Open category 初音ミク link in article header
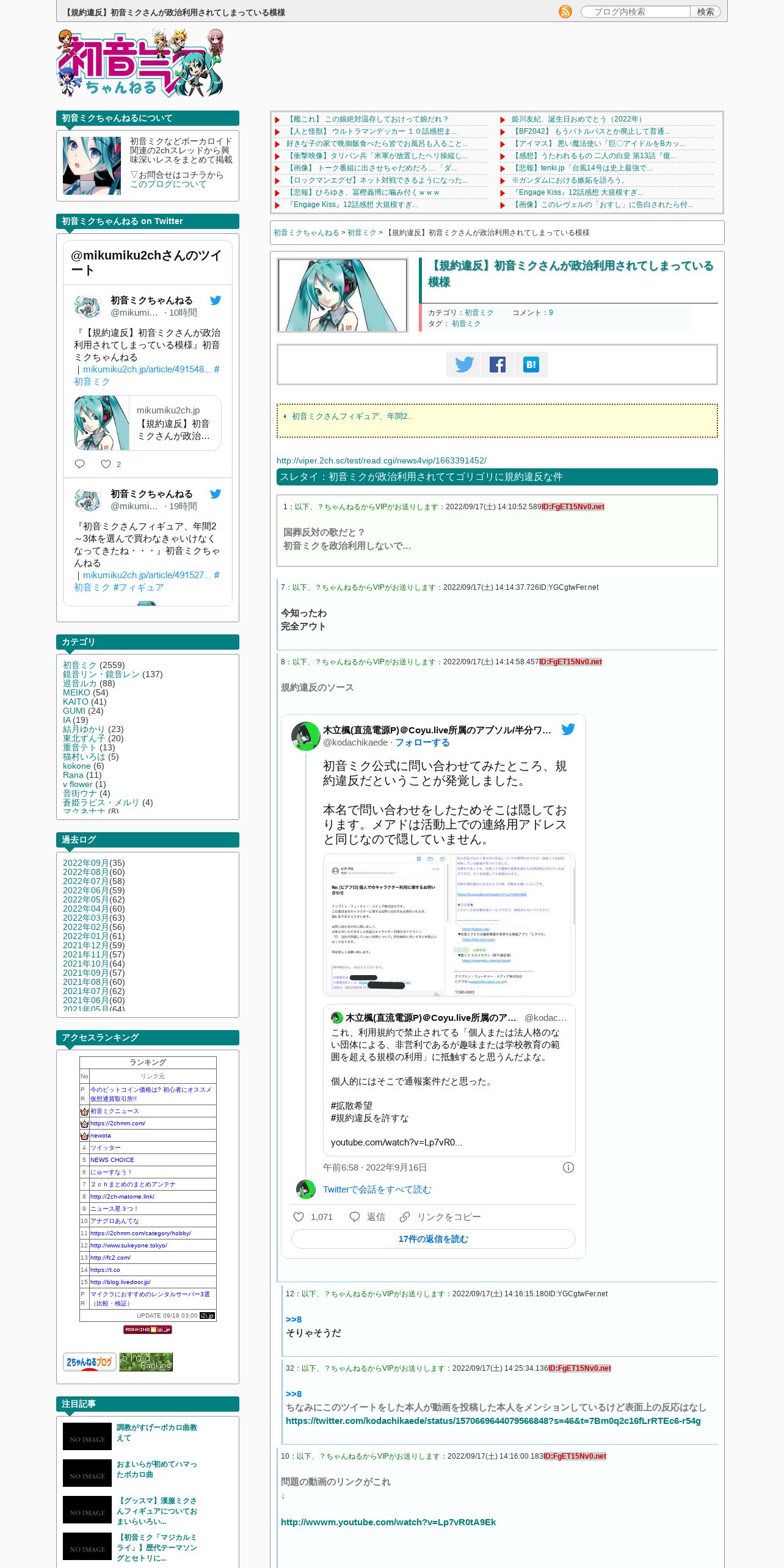 479,313
